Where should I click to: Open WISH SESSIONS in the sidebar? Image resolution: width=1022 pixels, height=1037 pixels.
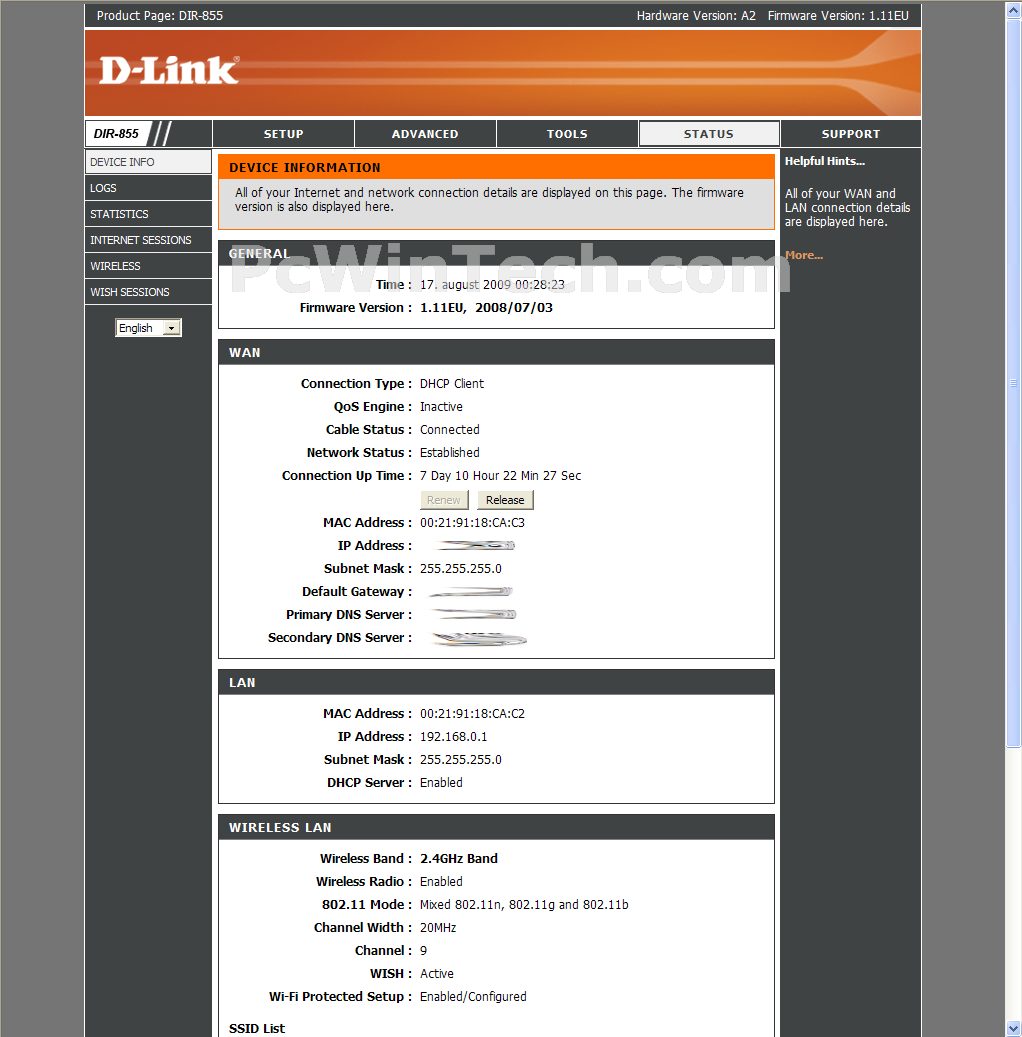click(148, 292)
